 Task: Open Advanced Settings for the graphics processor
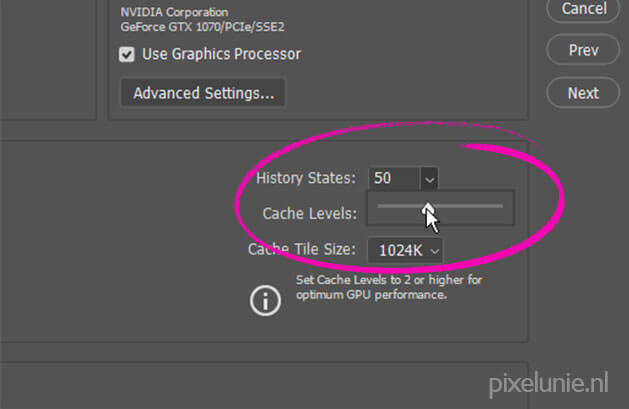[203, 93]
